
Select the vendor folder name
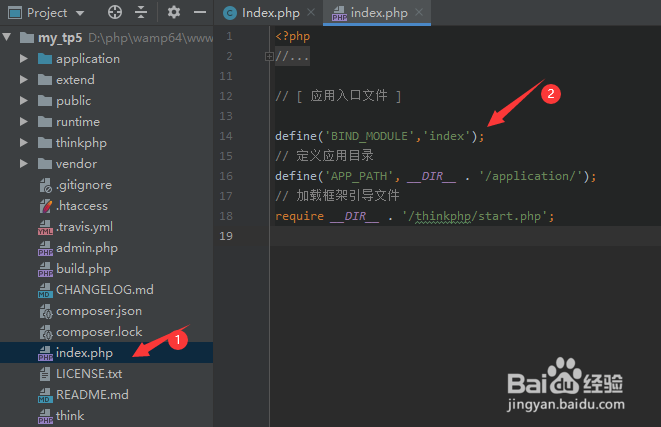coord(76,164)
